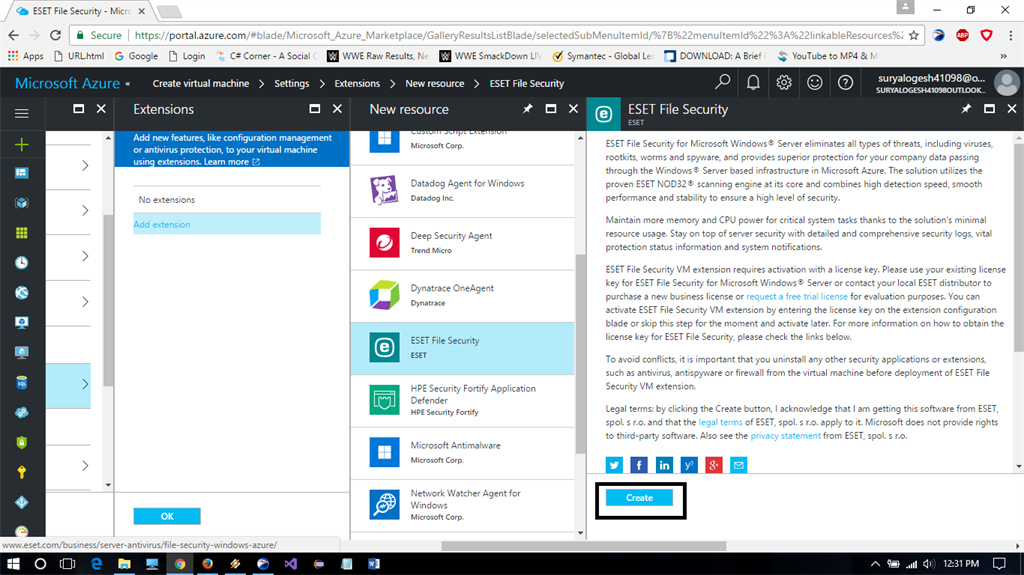The width and height of the screenshot is (1024, 575).
Task: Open the SQL databases sidebar icon
Action: click(x=22, y=383)
